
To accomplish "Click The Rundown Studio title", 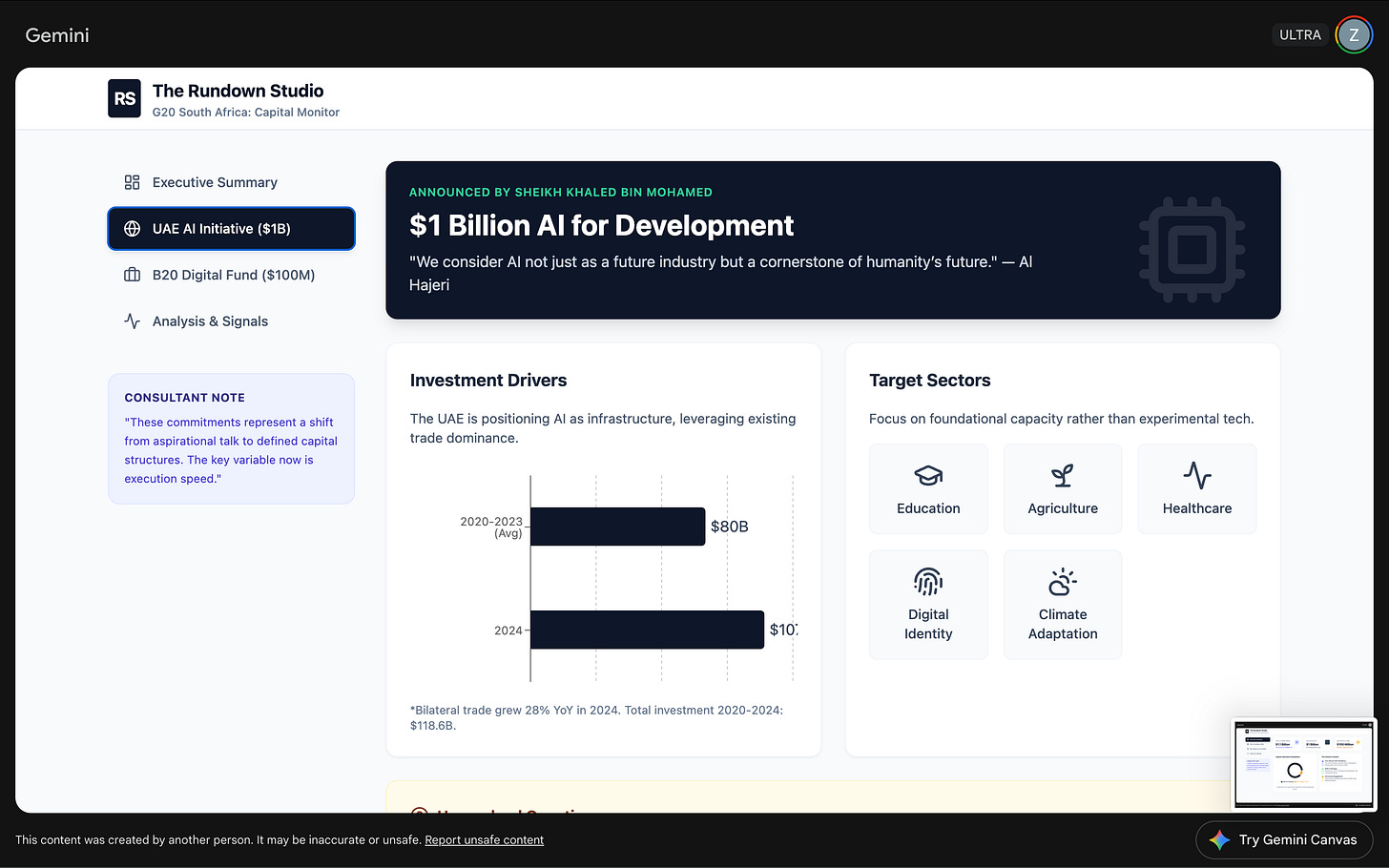I will point(238,91).
